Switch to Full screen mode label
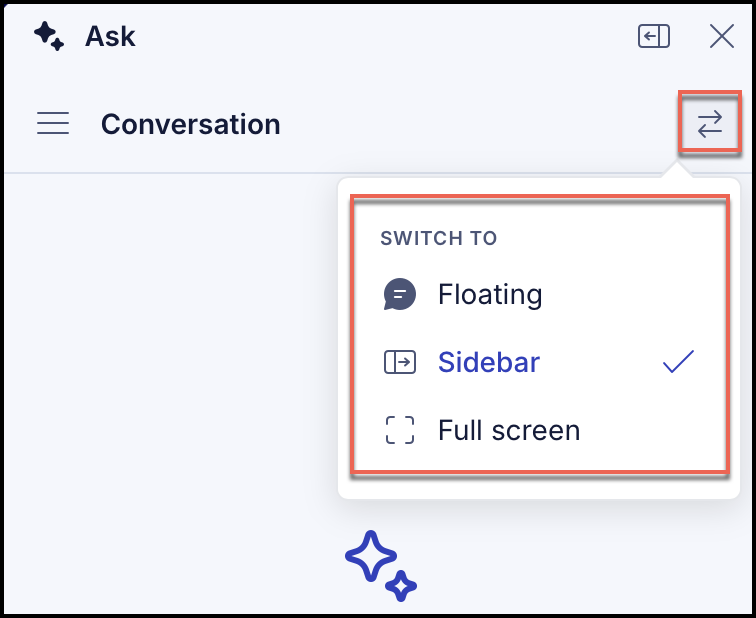This screenshot has height=618, width=756. (x=509, y=430)
